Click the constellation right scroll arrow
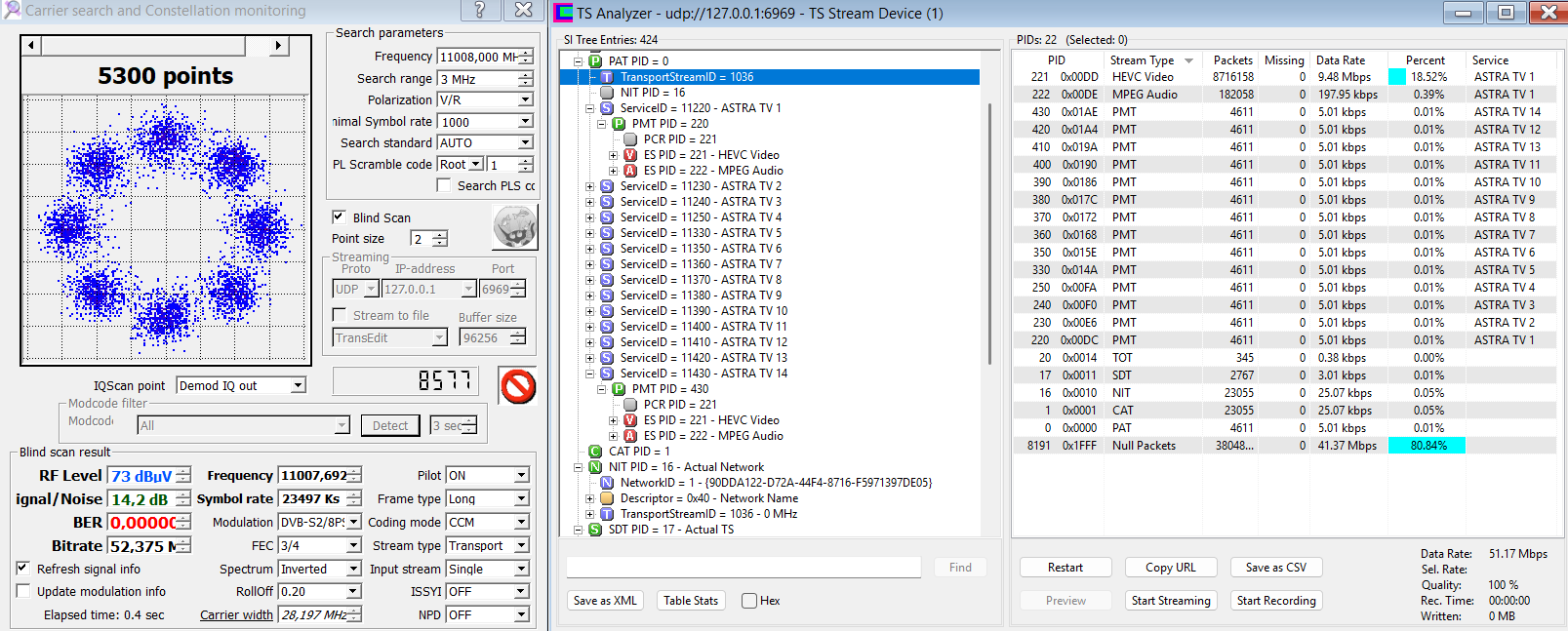1568x631 pixels. [279, 45]
